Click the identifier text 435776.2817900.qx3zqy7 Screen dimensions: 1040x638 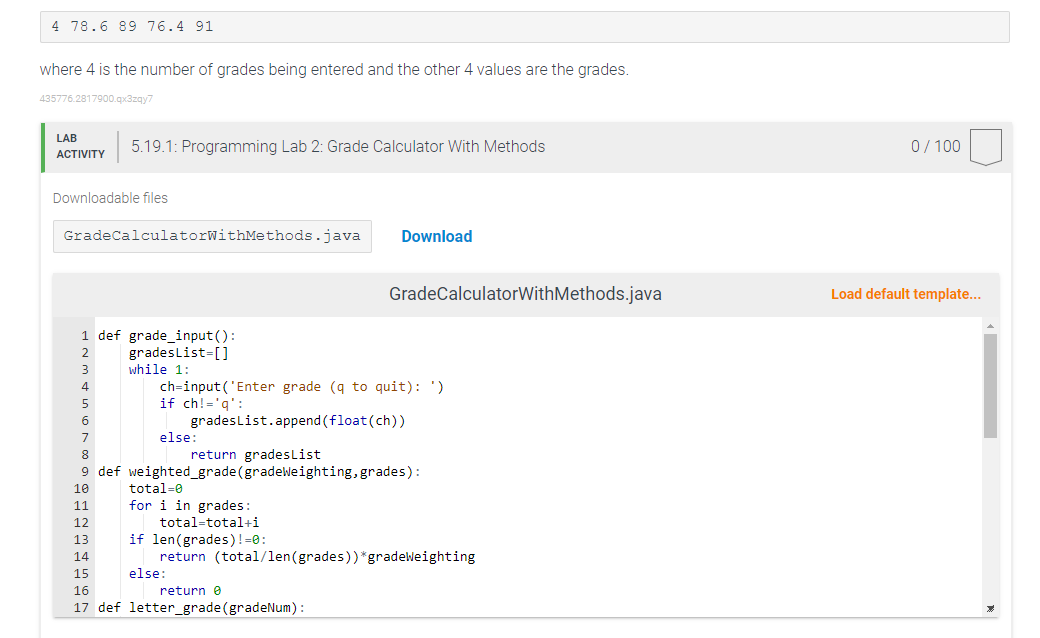pos(96,98)
